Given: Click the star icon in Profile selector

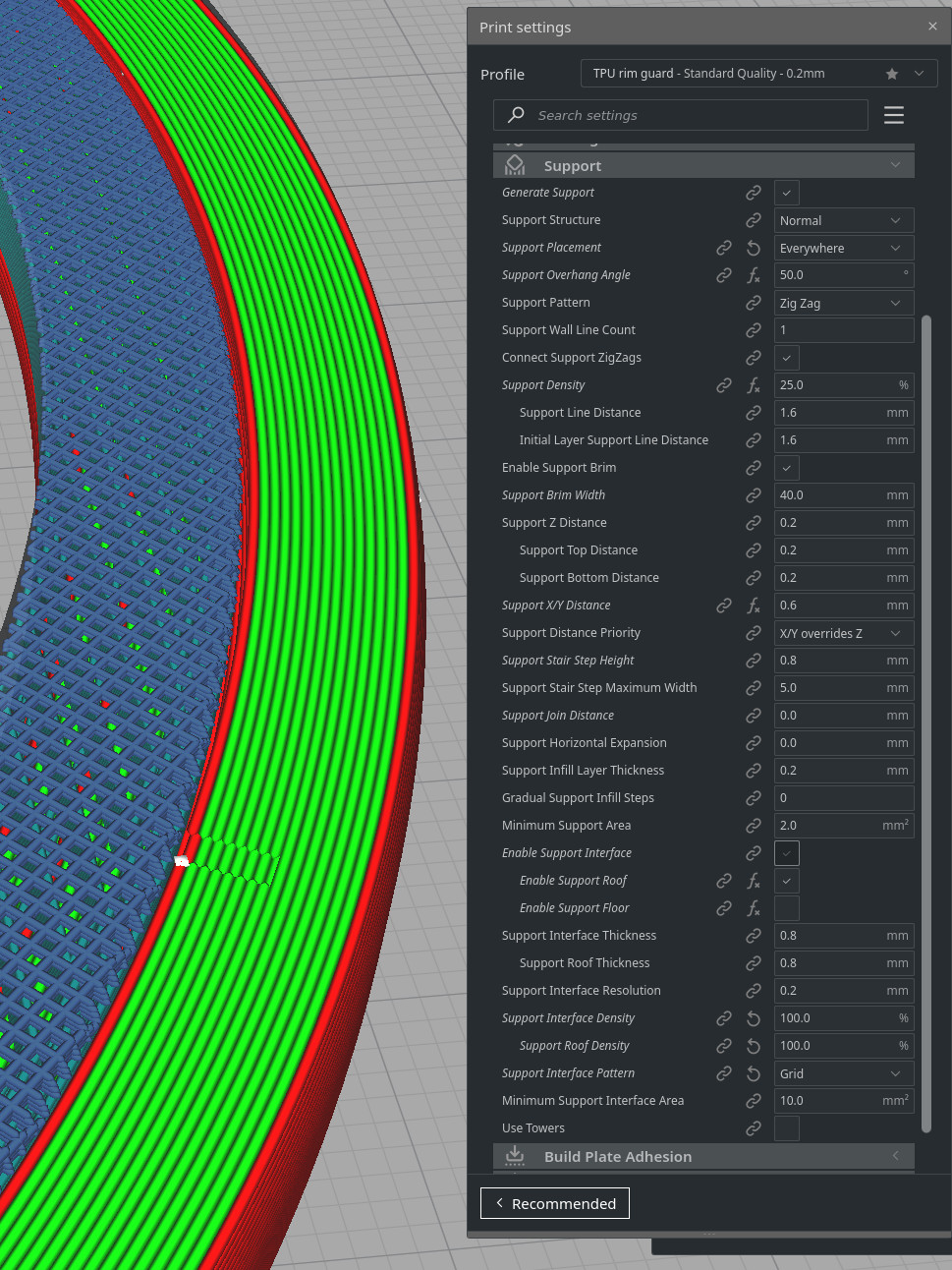Looking at the screenshot, I should coord(891,74).
